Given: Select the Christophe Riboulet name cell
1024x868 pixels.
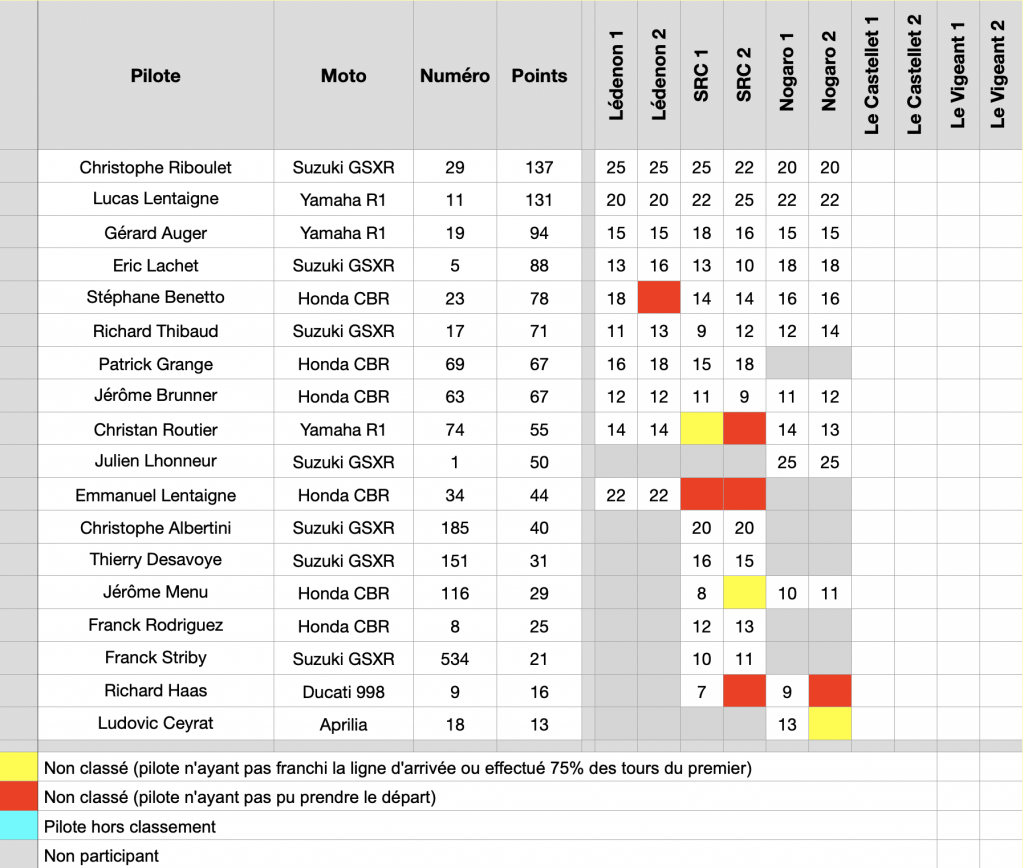Looking at the screenshot, I should coord(155,167).
